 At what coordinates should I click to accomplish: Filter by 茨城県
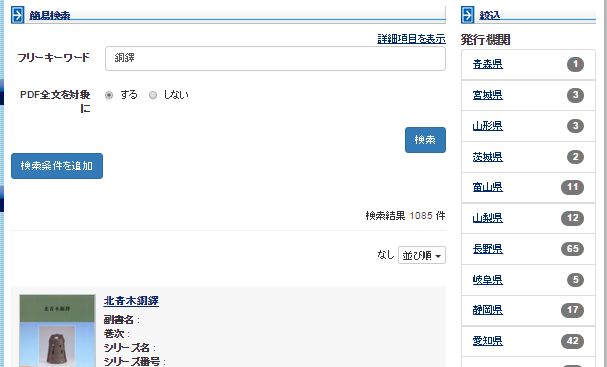pos(487,156)
